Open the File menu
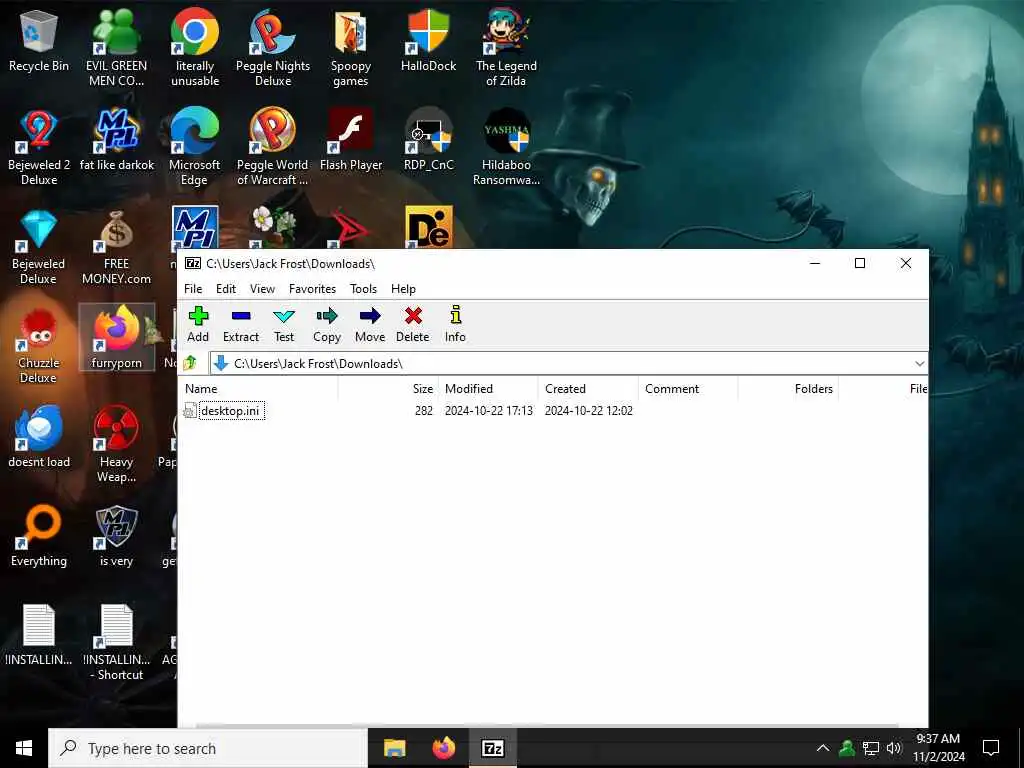Screen dimensions: 1024x768 pyautogui.click(x=193, y=289)
